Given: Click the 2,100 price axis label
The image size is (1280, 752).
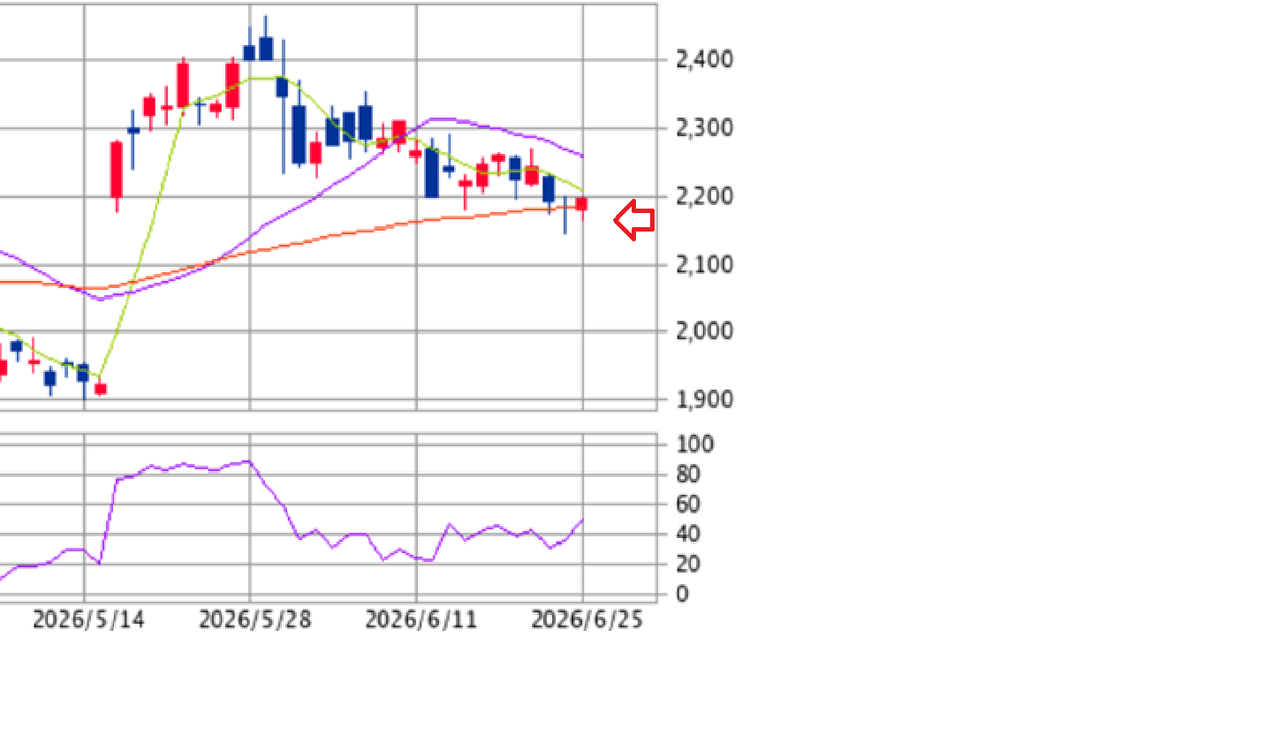Looking at the screenshot, I should point(704,265).
